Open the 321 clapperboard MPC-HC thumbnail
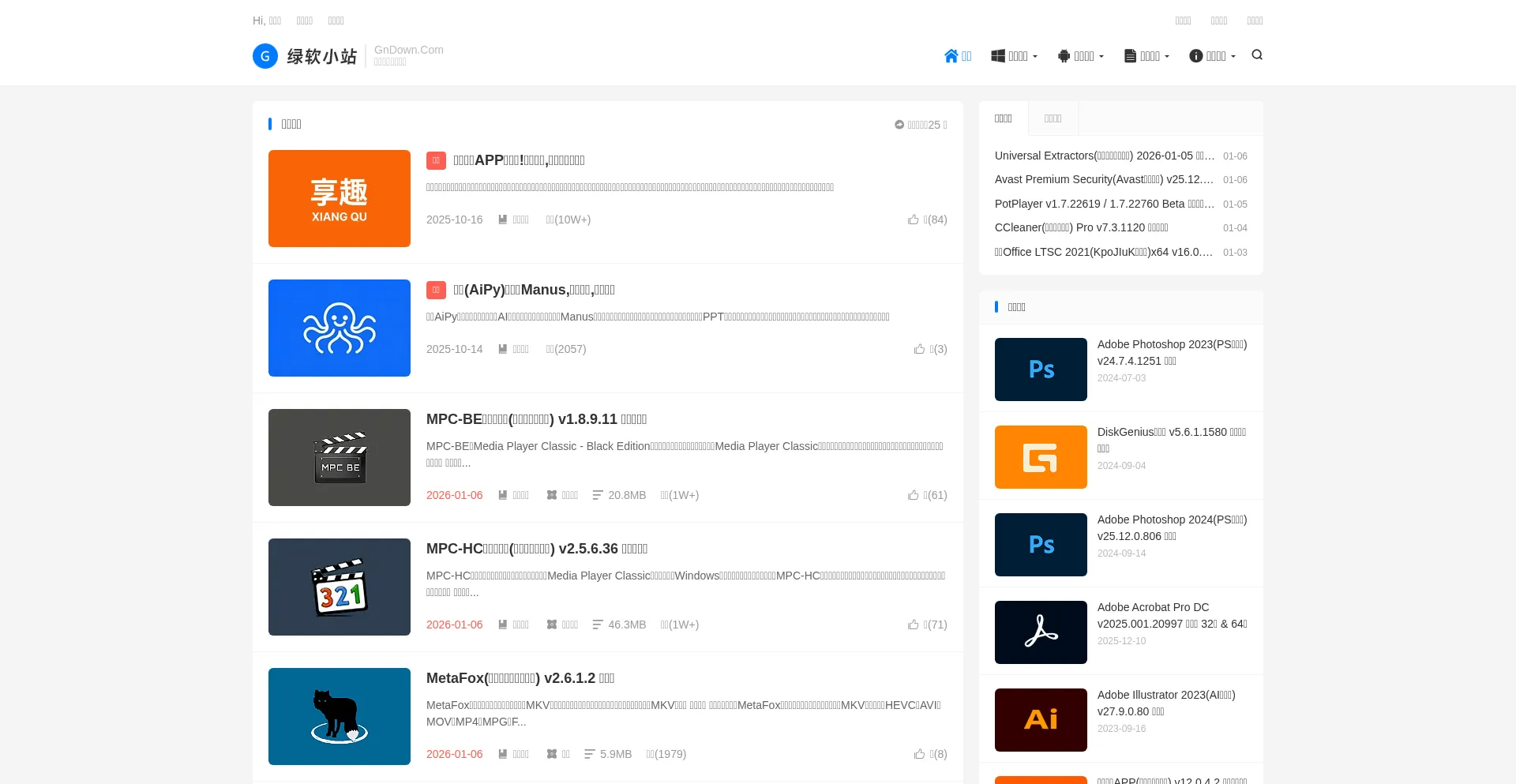The width and height of the screenshot is (1516, 784). [x=340, y=587]
